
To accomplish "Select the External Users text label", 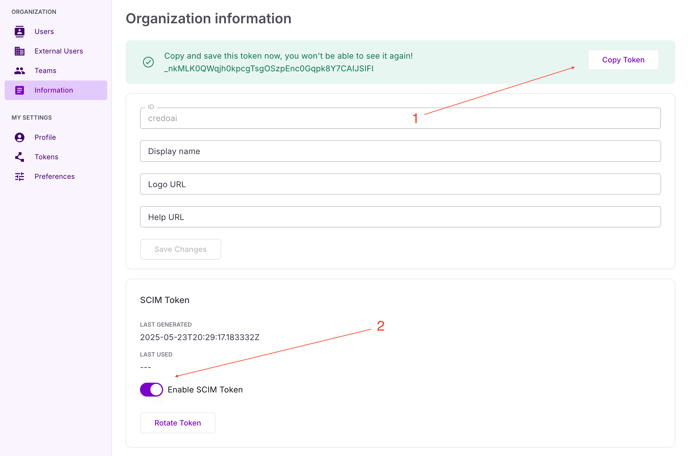I will tap(59, 51).
